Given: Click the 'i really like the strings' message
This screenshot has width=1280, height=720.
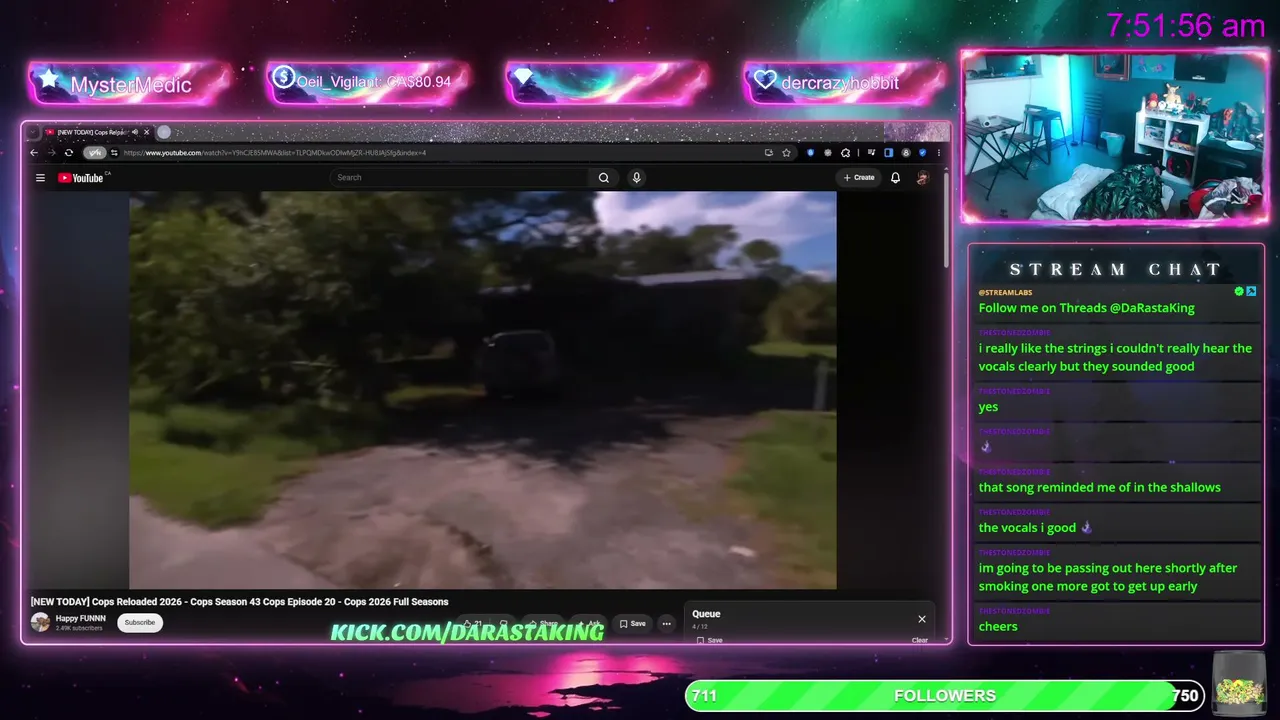Looking at the screenshot, I should (x=1115, y=357).
